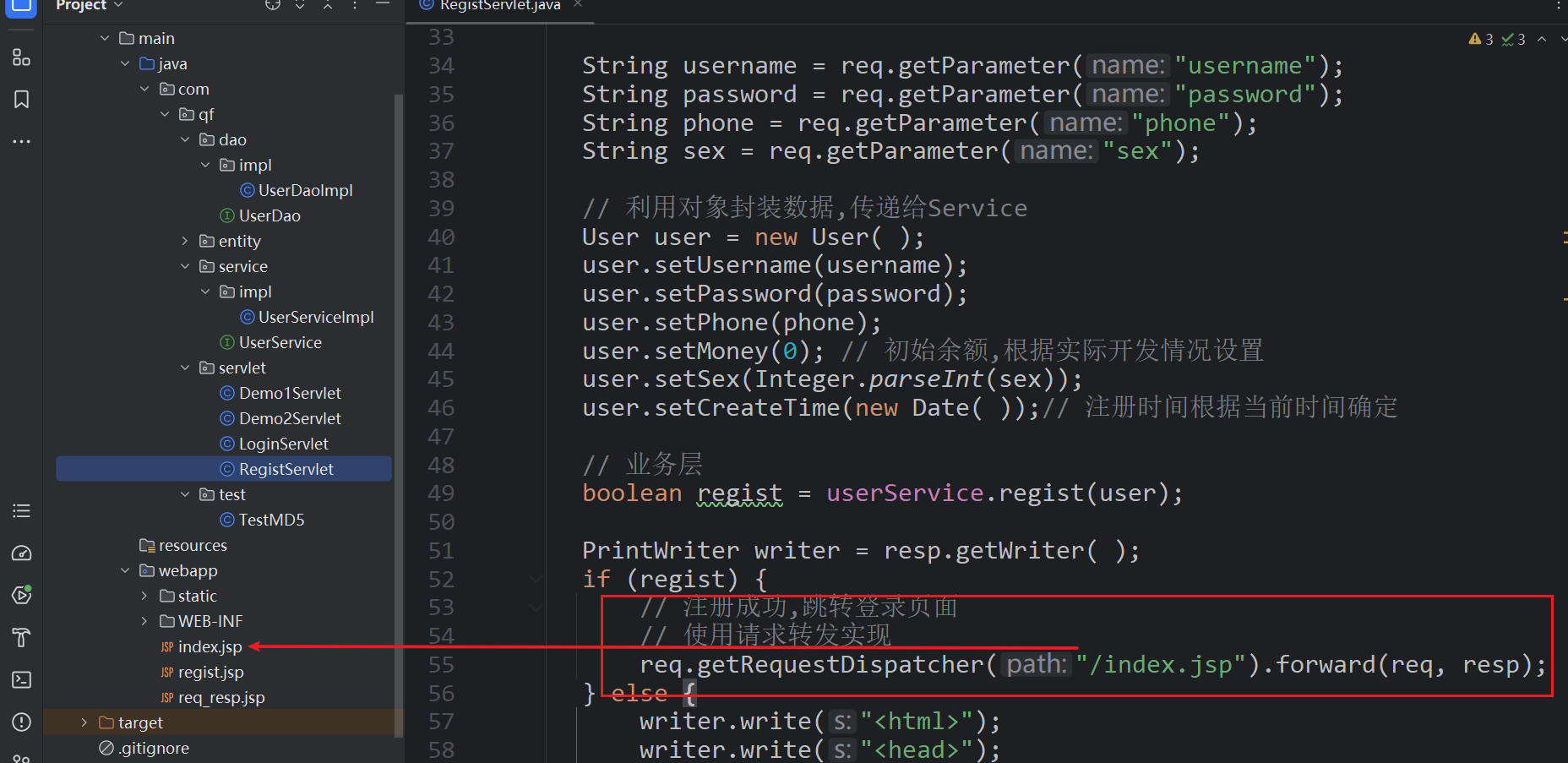
Task: Open the UserDaoImpl class icon
Action: (x=248, y=191)
